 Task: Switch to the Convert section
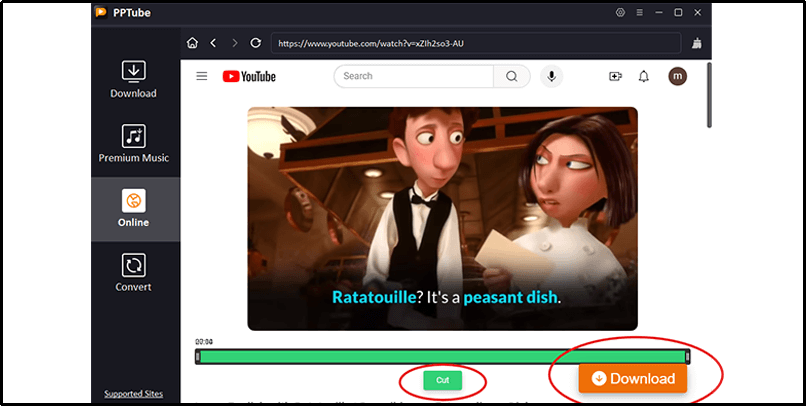point(134,273)
